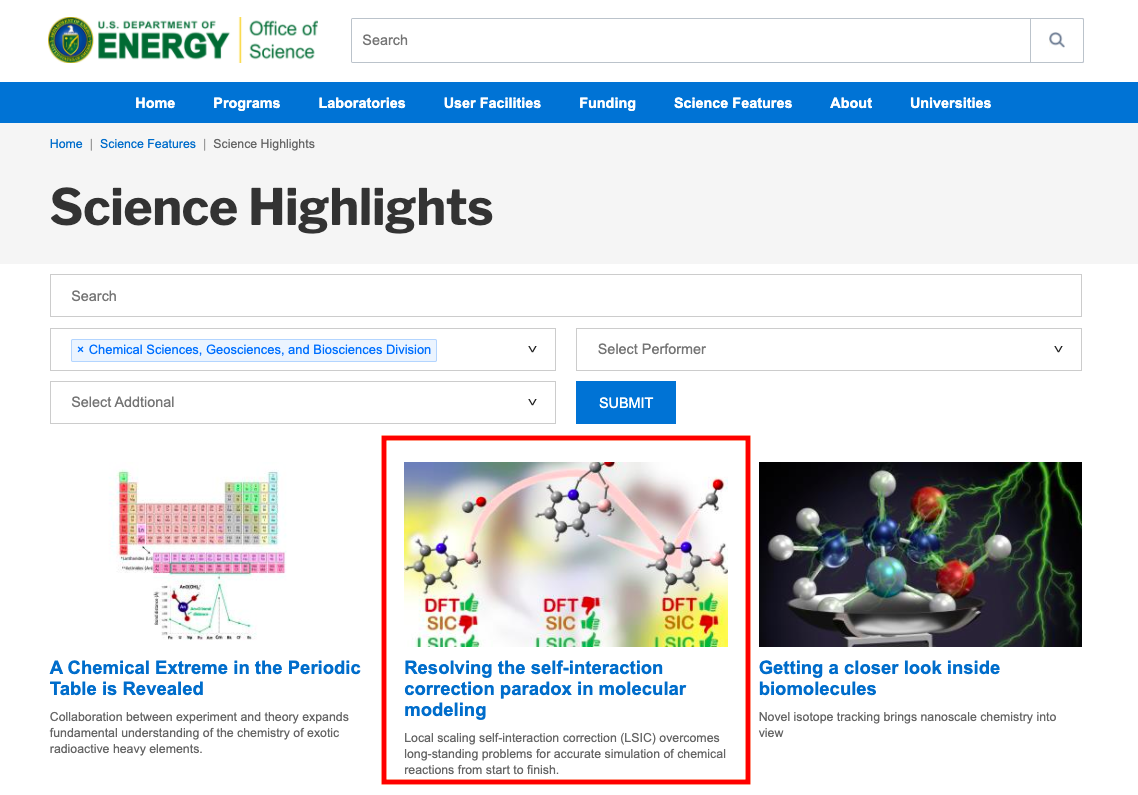Click the 'Science Highlights' breadcrumb text

pyautogui.click(x=264, y=144)
